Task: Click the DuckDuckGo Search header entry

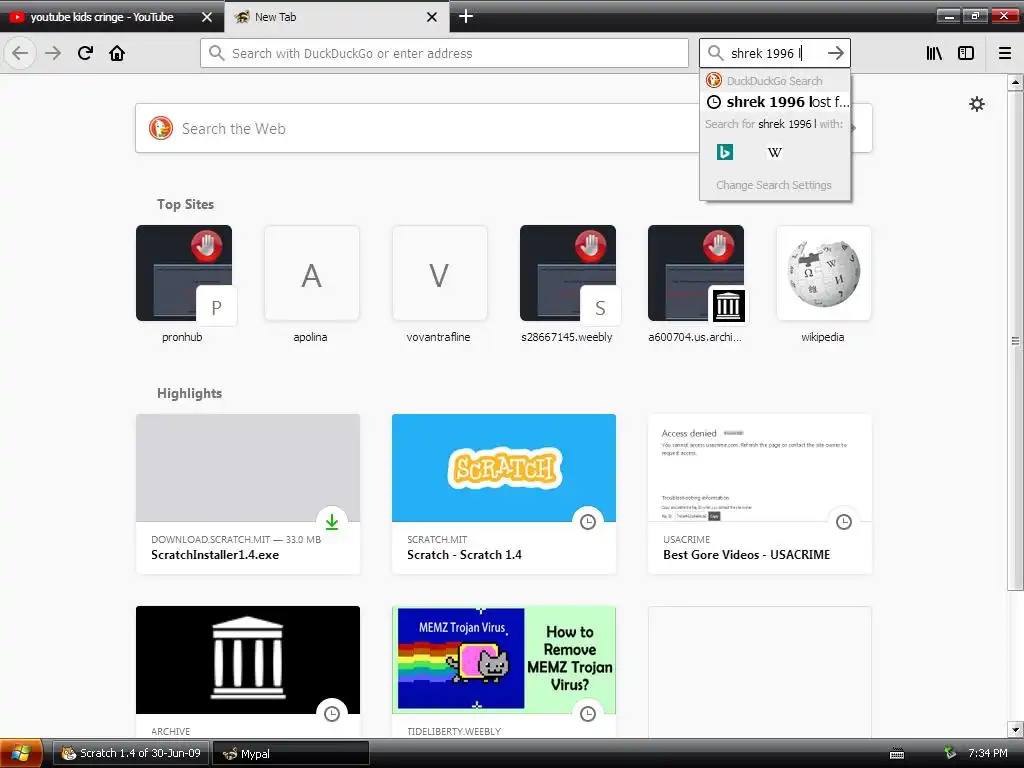Action: [x=775, y=80]
